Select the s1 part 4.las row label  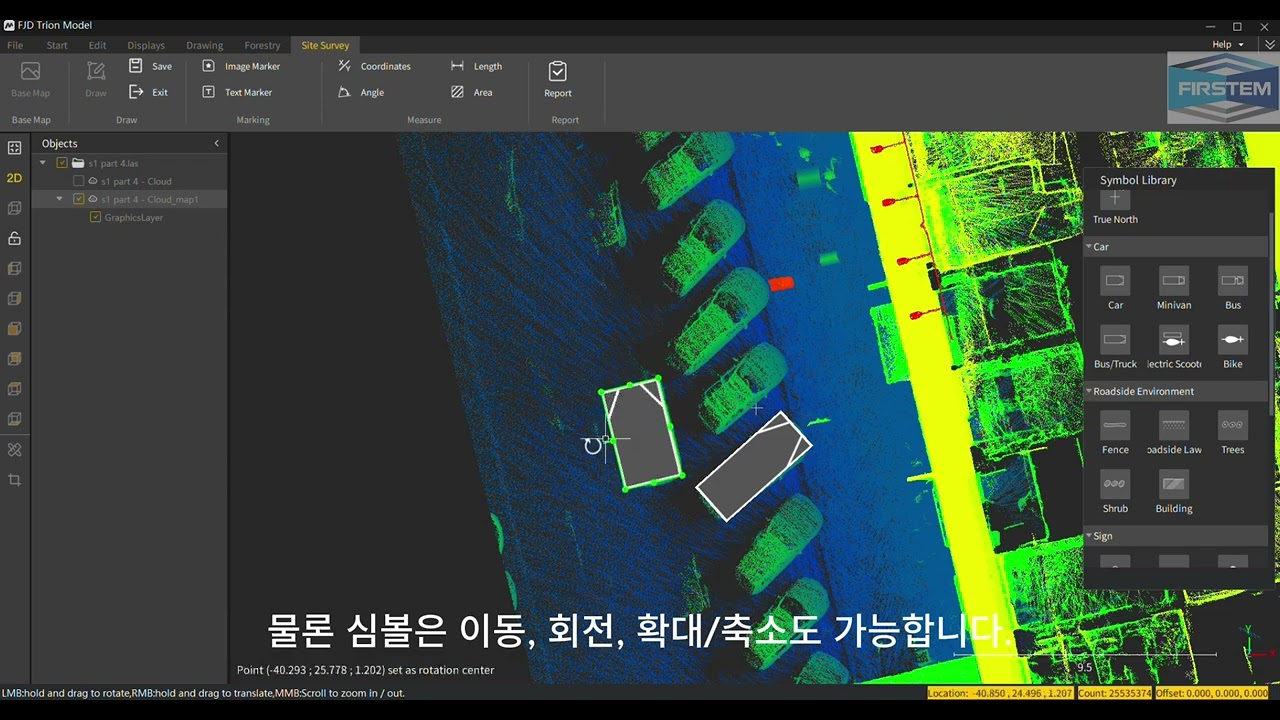(x=113, y=163)
